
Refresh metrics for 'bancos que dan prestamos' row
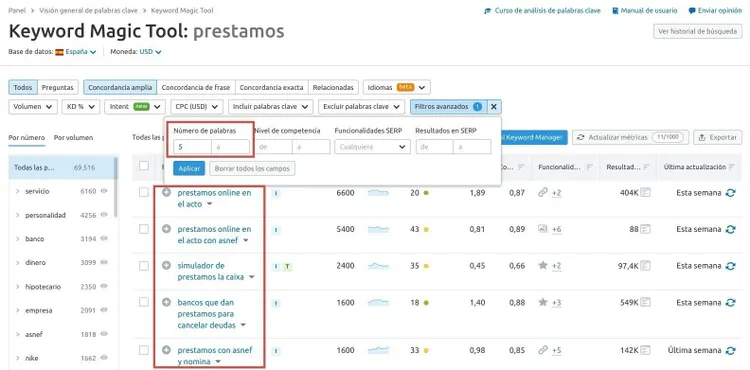(730, 303)
